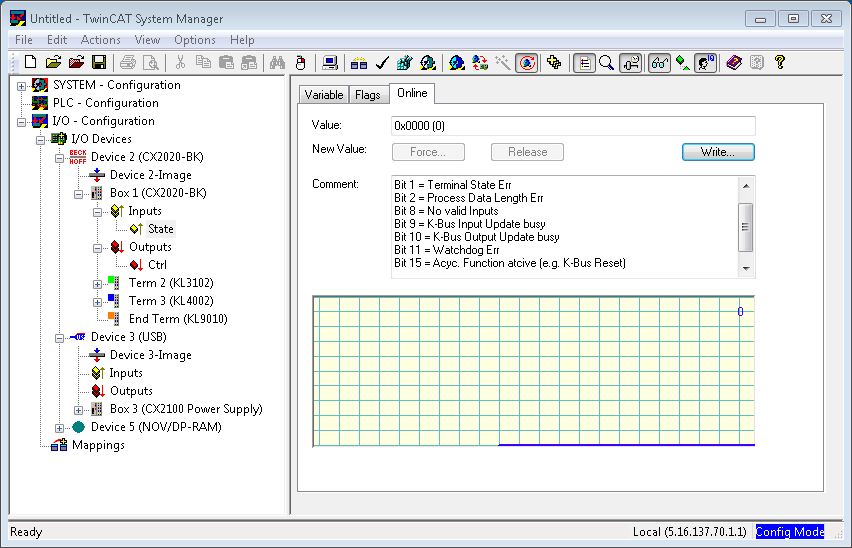Collapse Box 1 (CX2020-BK) node

click(x=78, y=194)
